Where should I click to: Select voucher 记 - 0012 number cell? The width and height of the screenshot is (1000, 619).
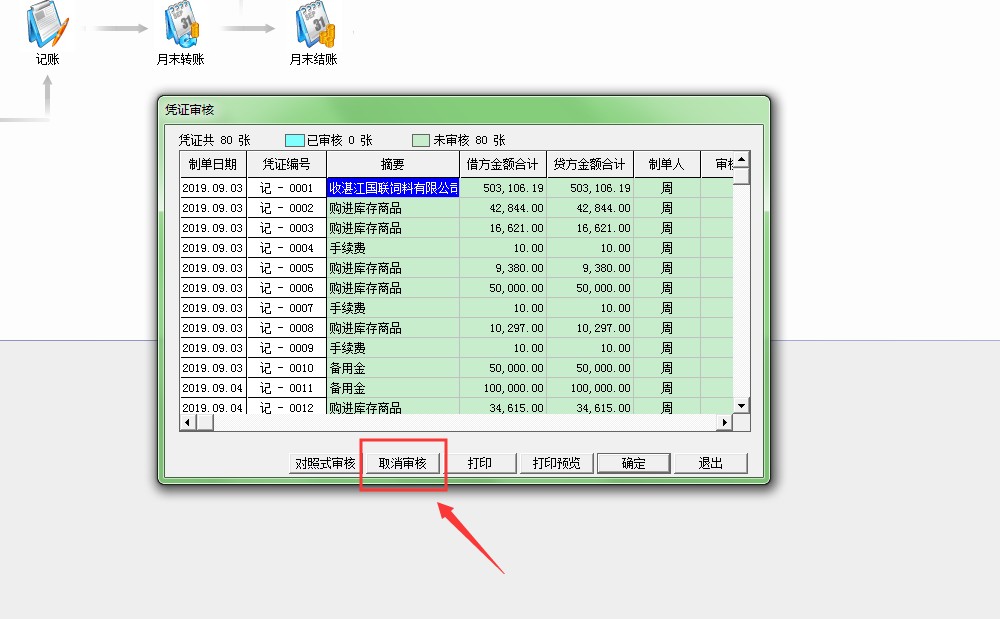287,407
